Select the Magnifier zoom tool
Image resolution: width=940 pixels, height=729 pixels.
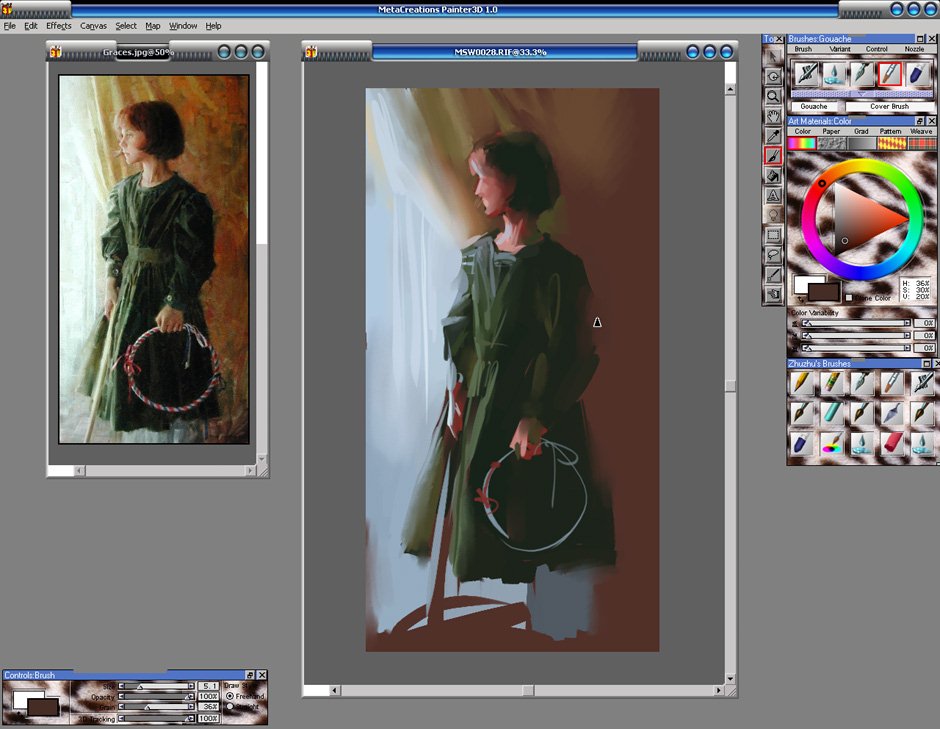point(773,96)
